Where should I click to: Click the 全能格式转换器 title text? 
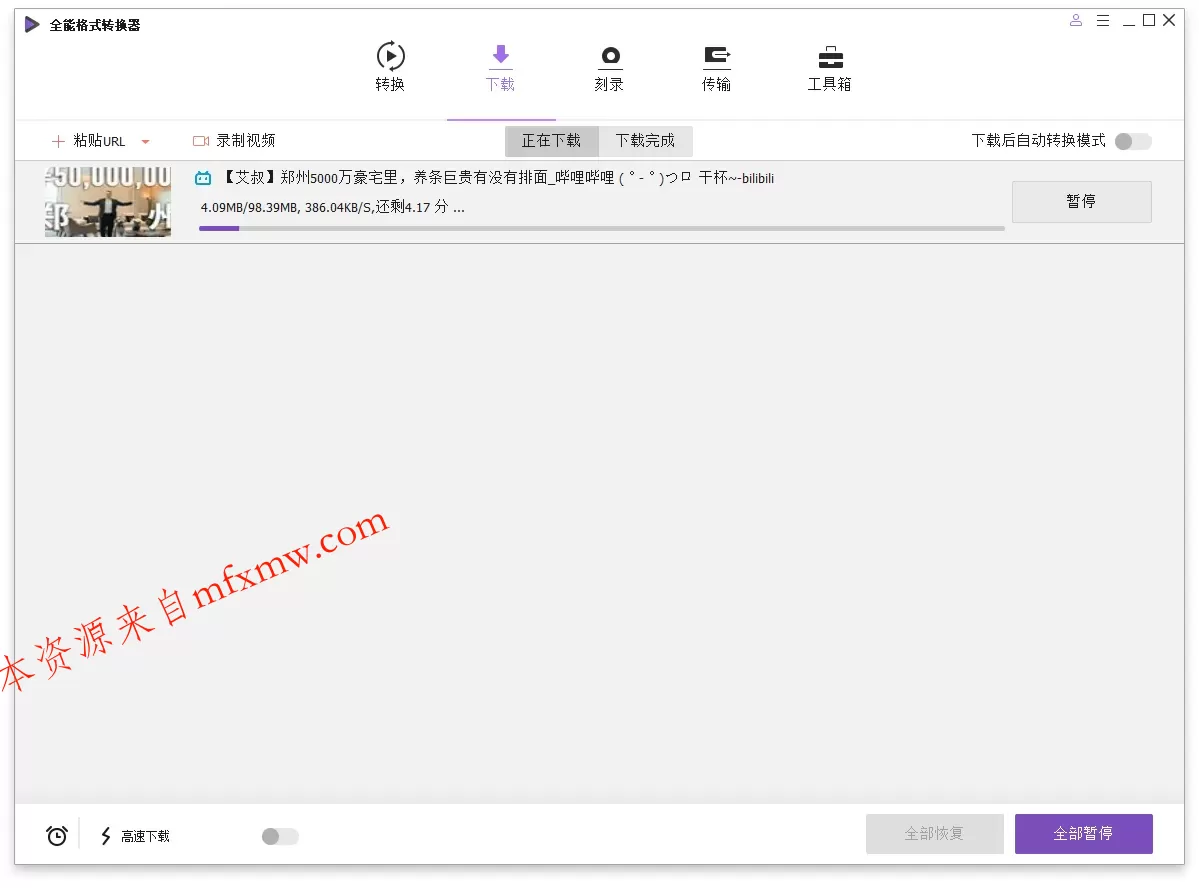[95, 25]
